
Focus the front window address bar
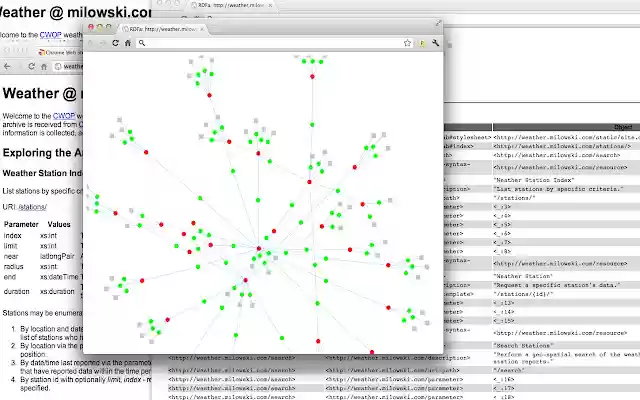pyautogui.click(x=273, y=43)
